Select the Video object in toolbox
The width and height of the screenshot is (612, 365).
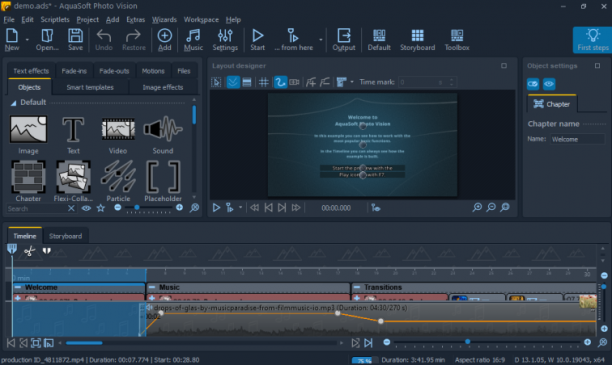click(x=118, y=135)
